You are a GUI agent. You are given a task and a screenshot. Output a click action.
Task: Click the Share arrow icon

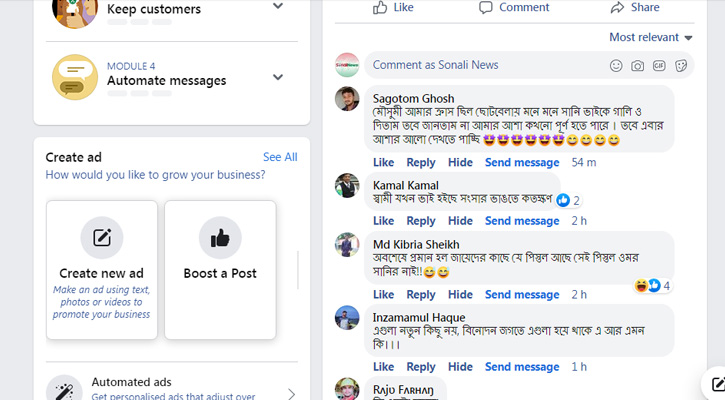tap(617, 7)
